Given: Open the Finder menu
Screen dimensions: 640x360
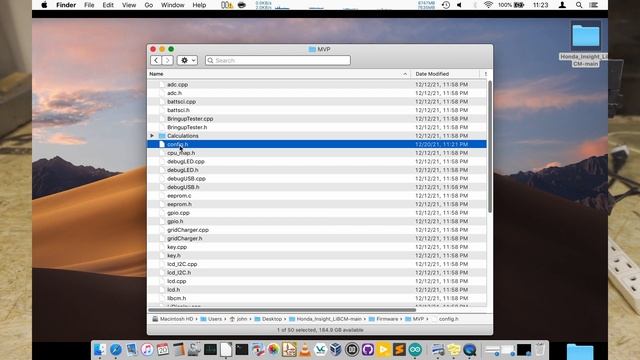Looking at the screenshot, I should (66, 5).
